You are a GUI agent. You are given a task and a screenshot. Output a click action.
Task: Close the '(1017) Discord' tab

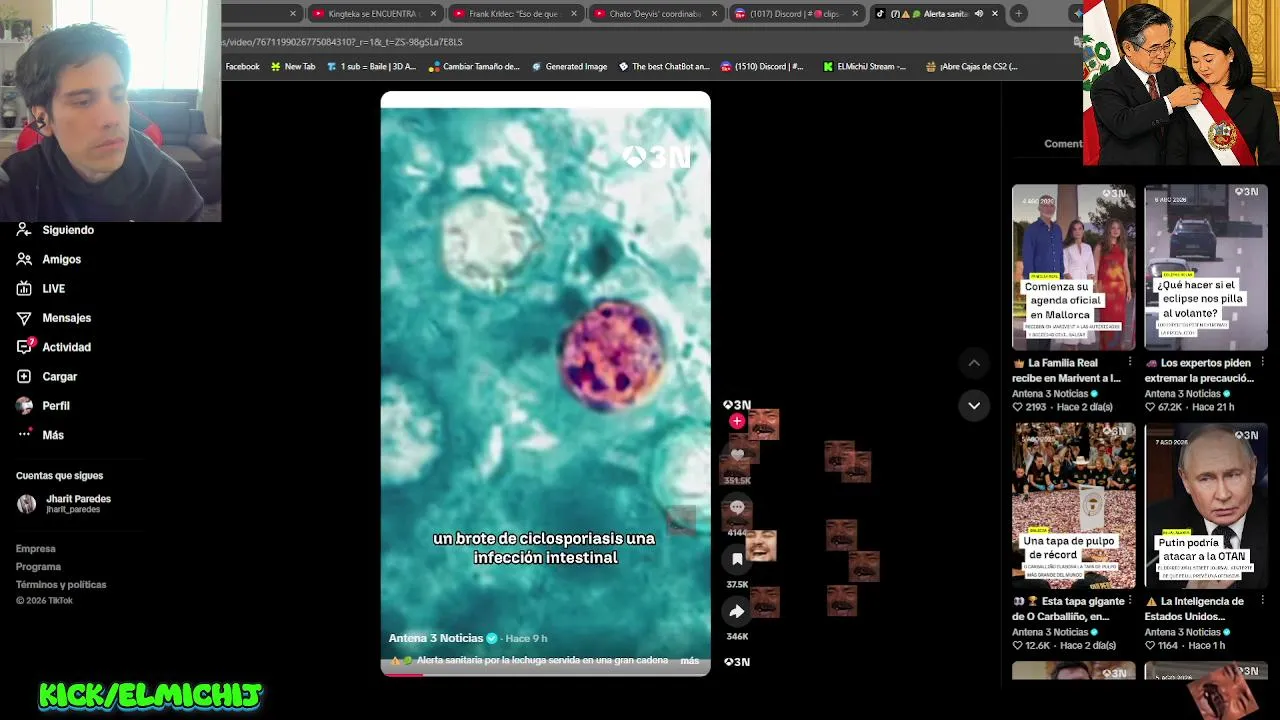[x=855, y=14]
